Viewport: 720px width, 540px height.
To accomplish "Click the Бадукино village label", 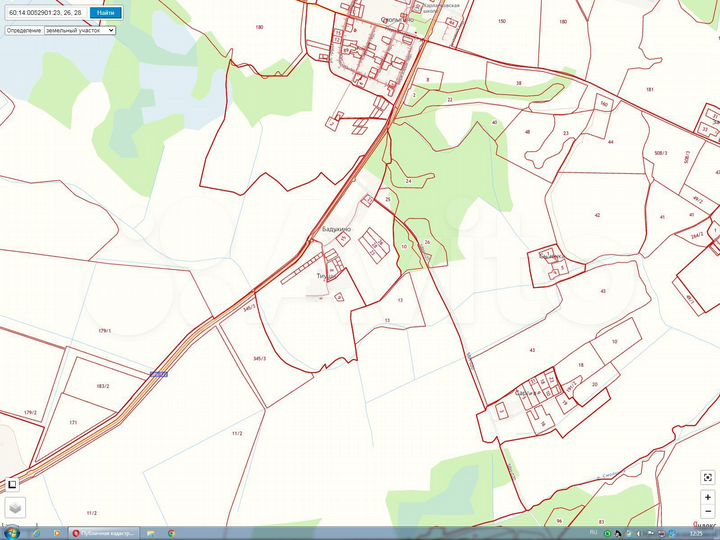I will pyautogui.click(x=336, y=229).
